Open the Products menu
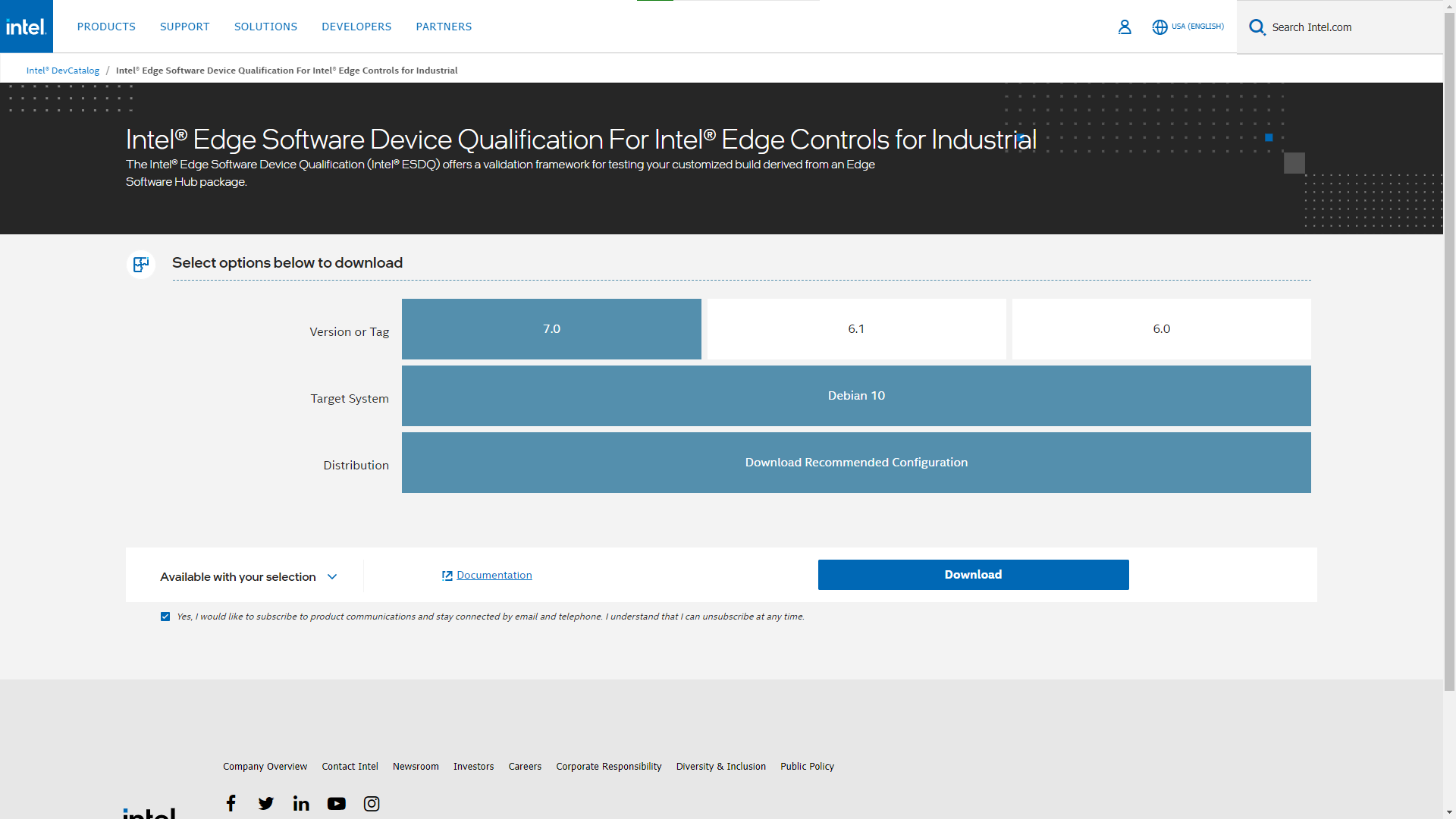Viewport: 1456px width, 819px height. [106, 27]
